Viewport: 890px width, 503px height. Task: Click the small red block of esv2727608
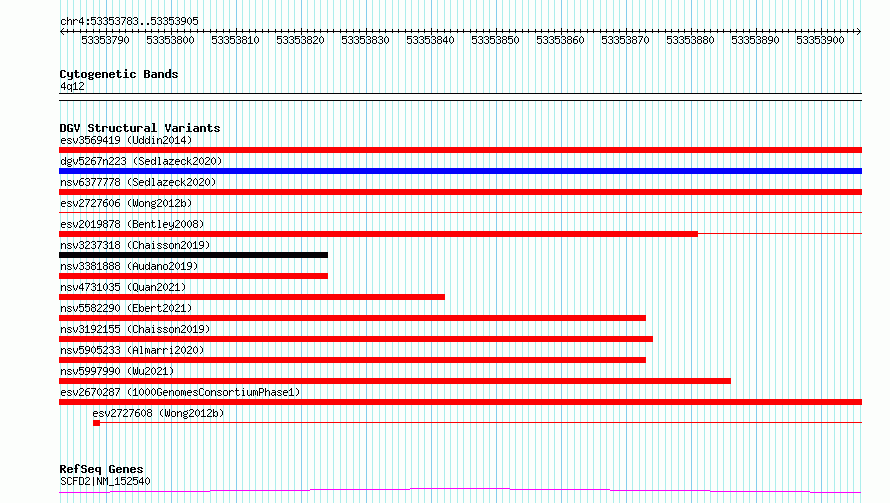pos(96,423)
